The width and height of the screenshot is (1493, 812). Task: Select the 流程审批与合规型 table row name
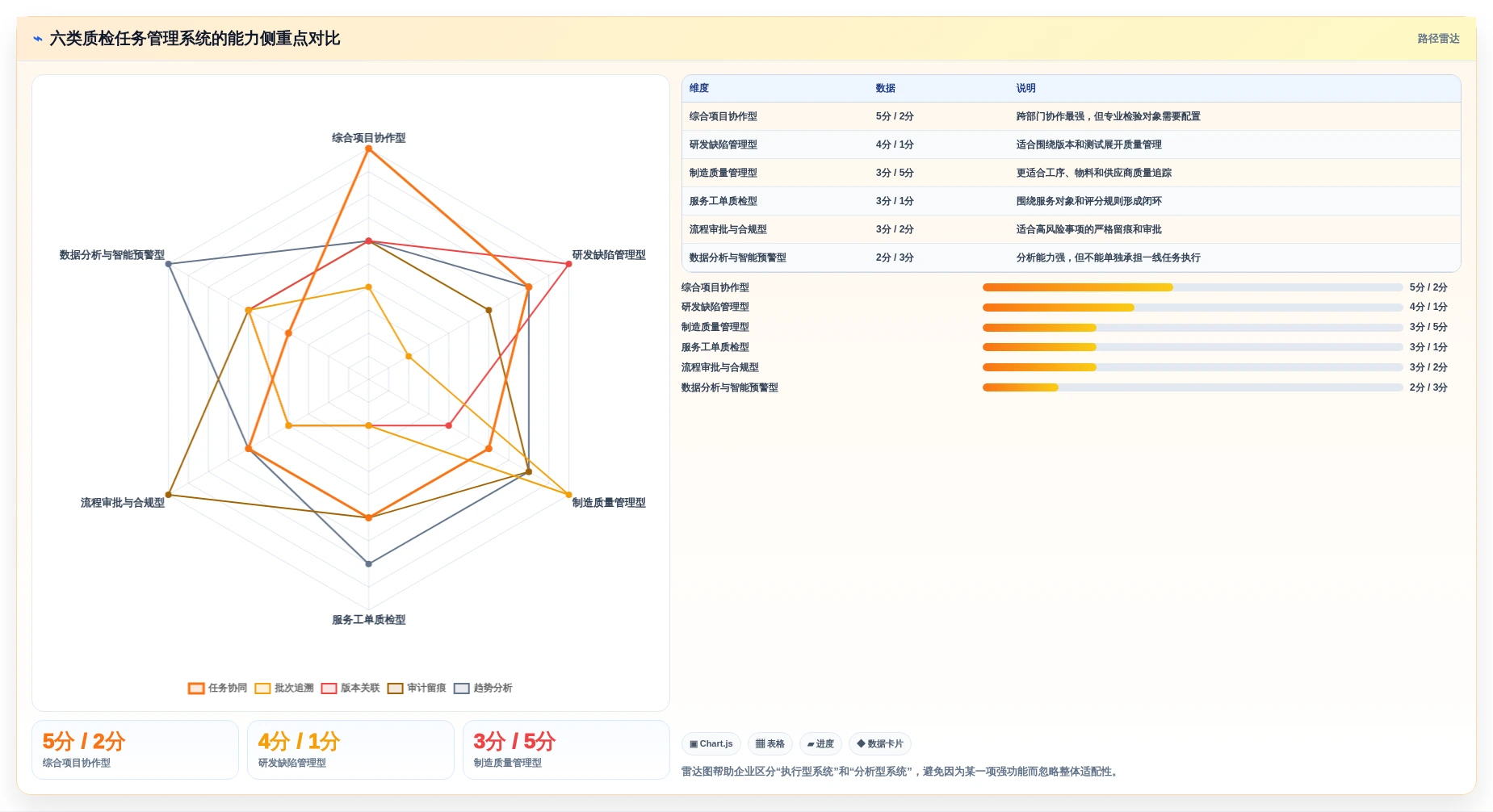[728, 229]
